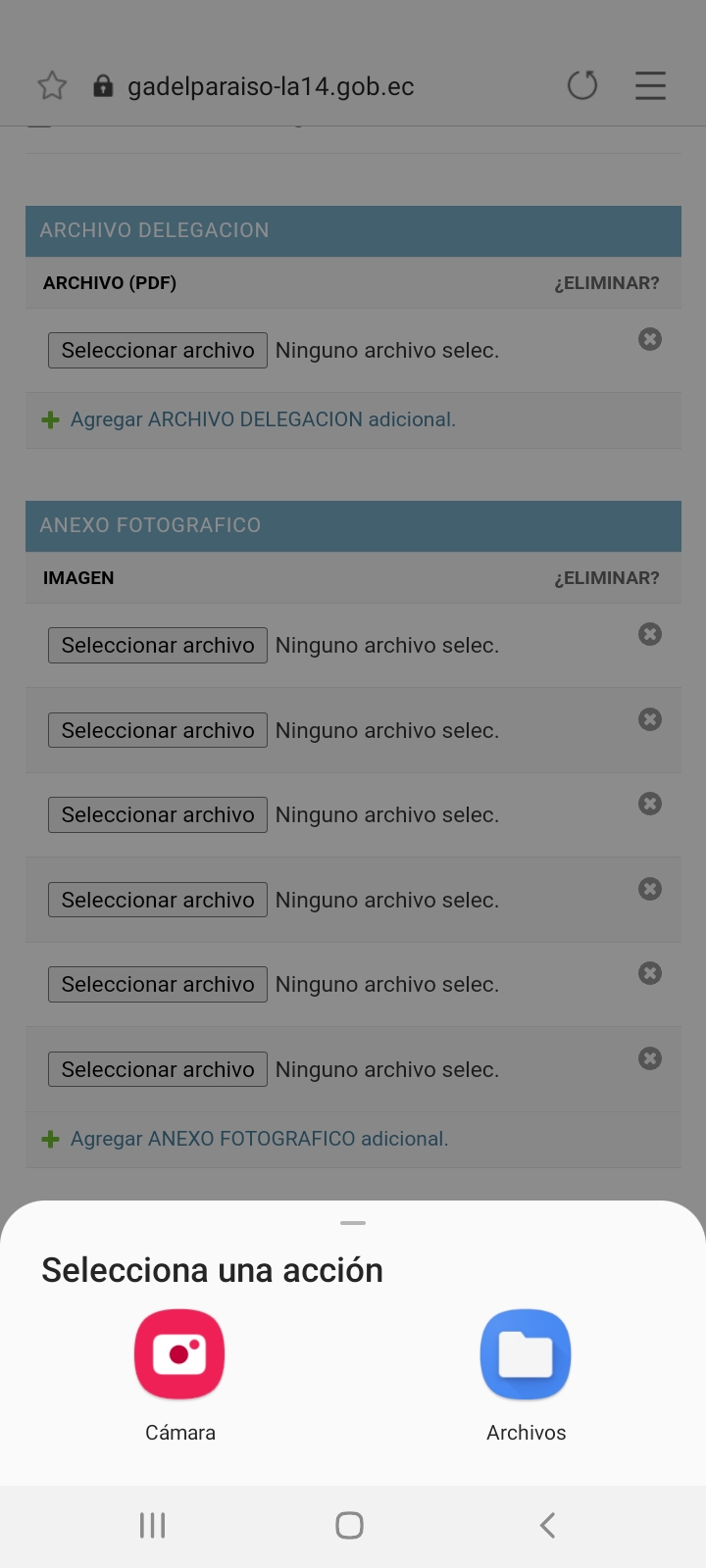Delete the third ANEXO FOTOGRAFICO image row
706x1568 pixels.
(x=650, y=804)
